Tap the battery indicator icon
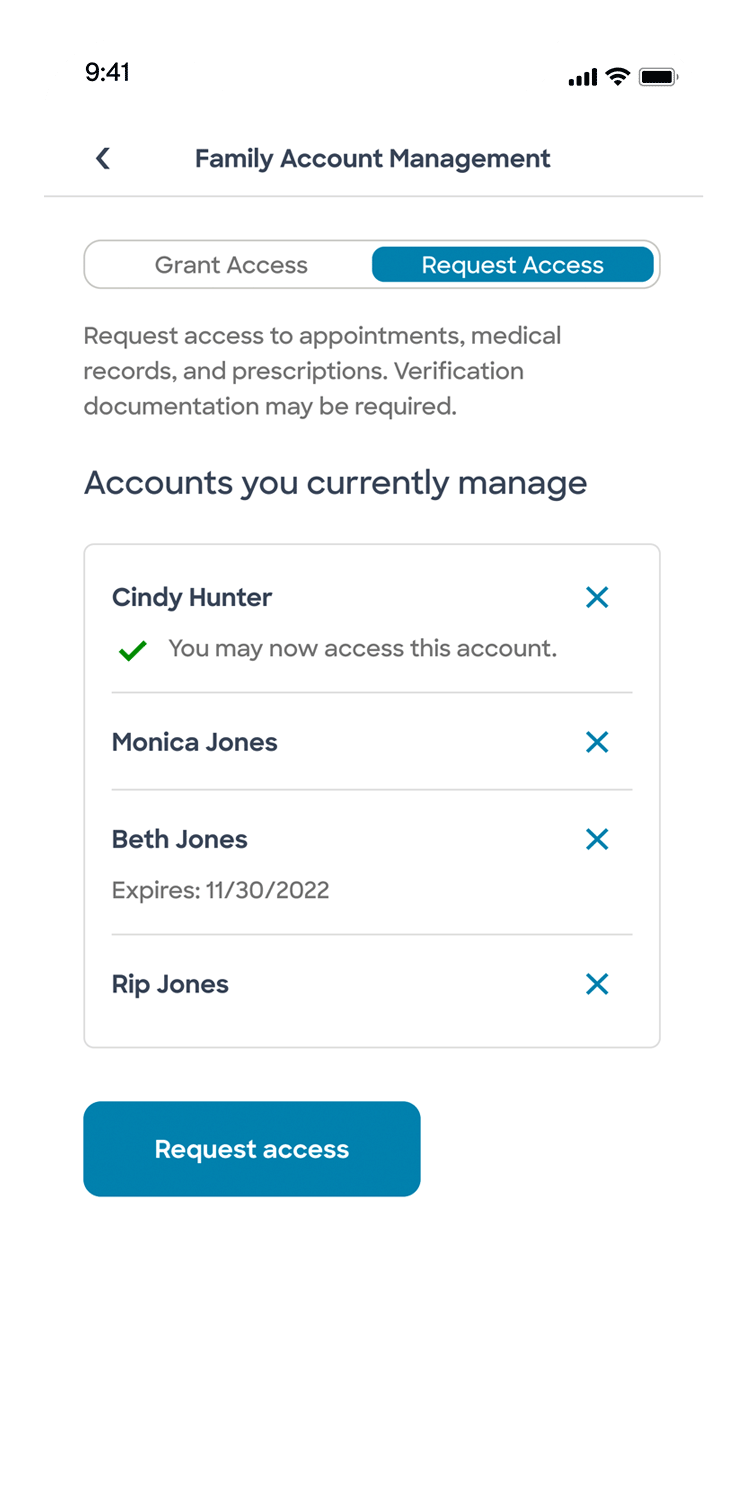This screenshot has width=747, height=1512. [659, 76]
